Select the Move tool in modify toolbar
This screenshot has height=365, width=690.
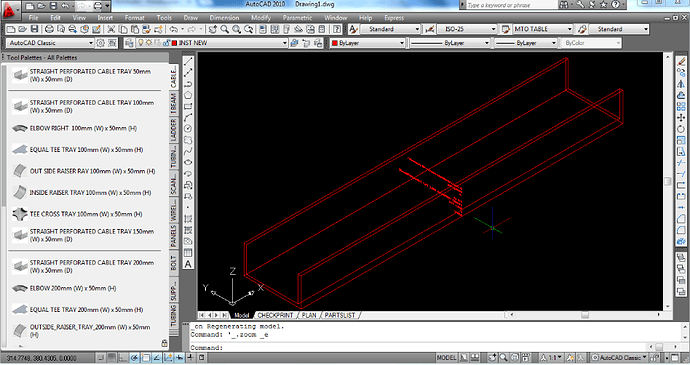click(681, 118)
